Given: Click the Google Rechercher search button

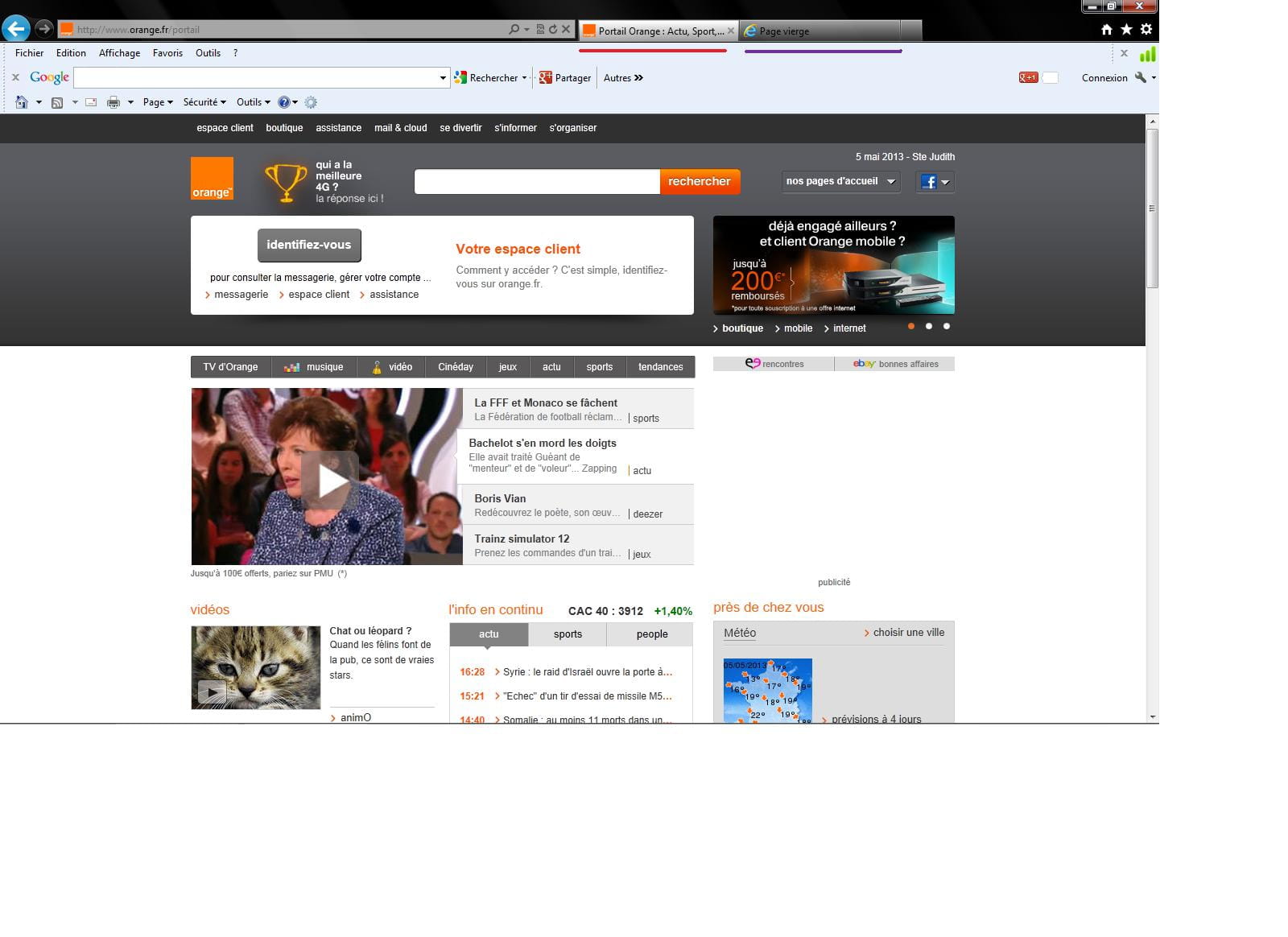Looking at the screenshot, I should [486, 78].
